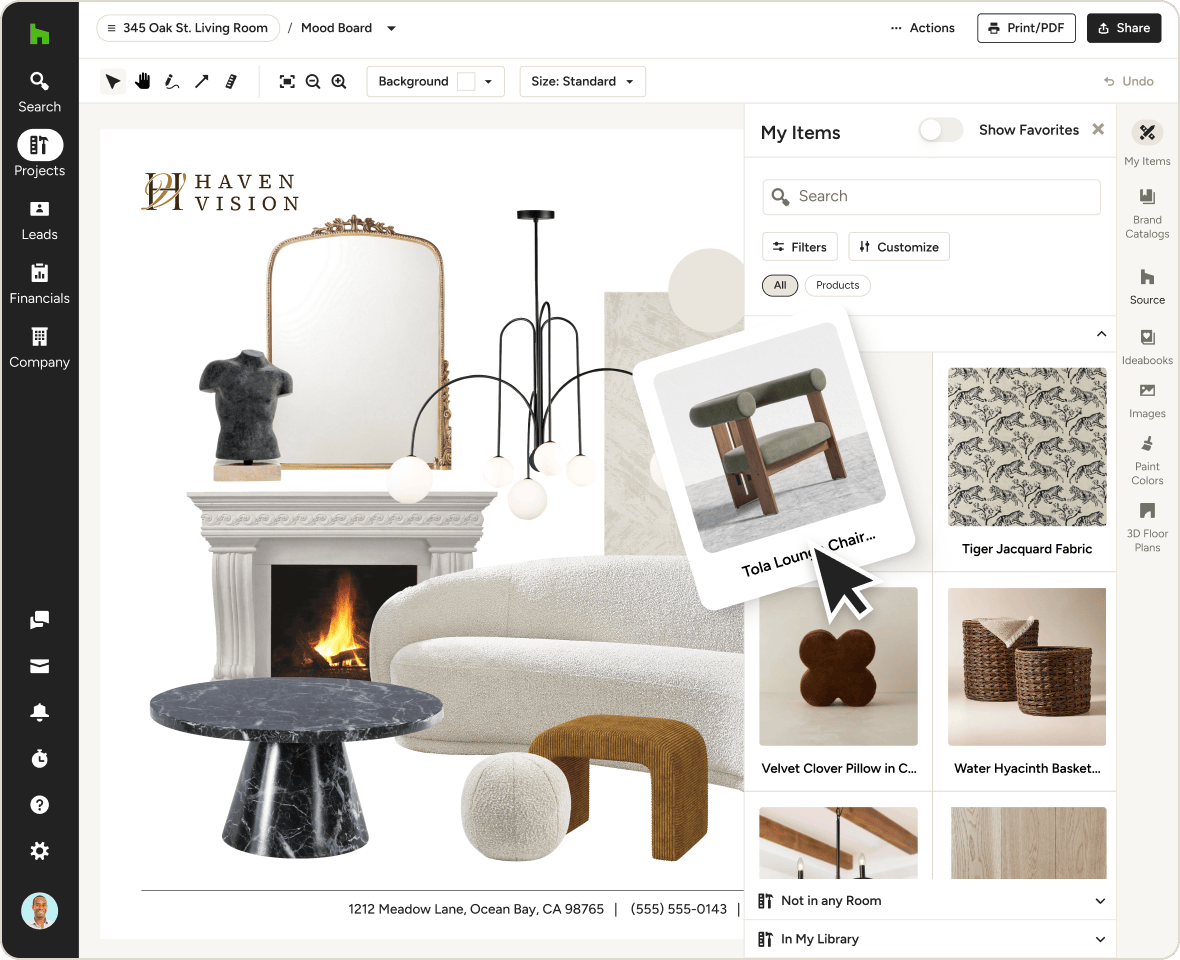The width and height of the screenshot is (1180, 960).
Task: Open the settings gear icon
Action: (39, 851)
